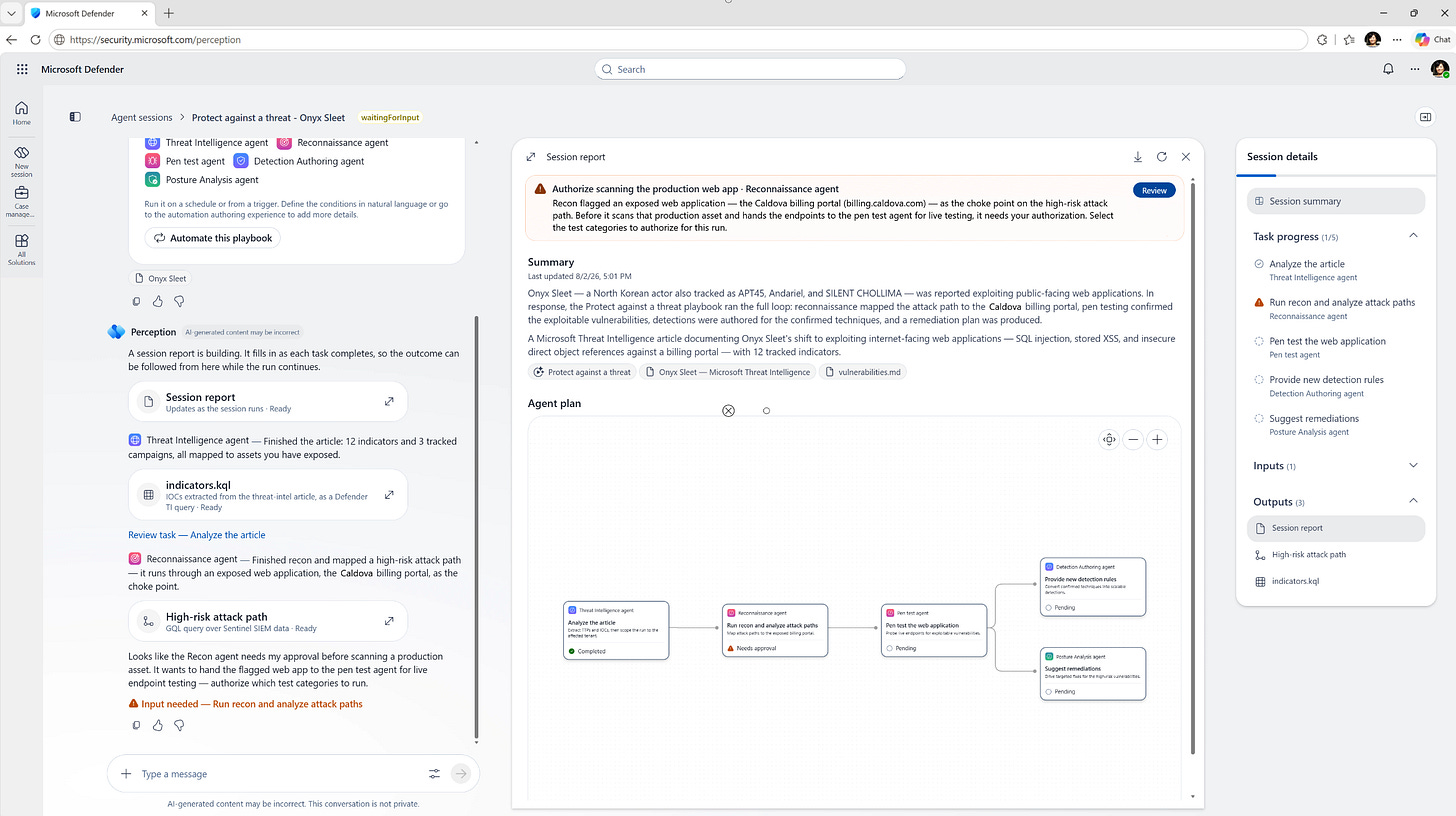The height and width of the screenshot is (816, 1456).
Task: Toggle the Session details side panel icon
Action: (x=1426, y=117)
